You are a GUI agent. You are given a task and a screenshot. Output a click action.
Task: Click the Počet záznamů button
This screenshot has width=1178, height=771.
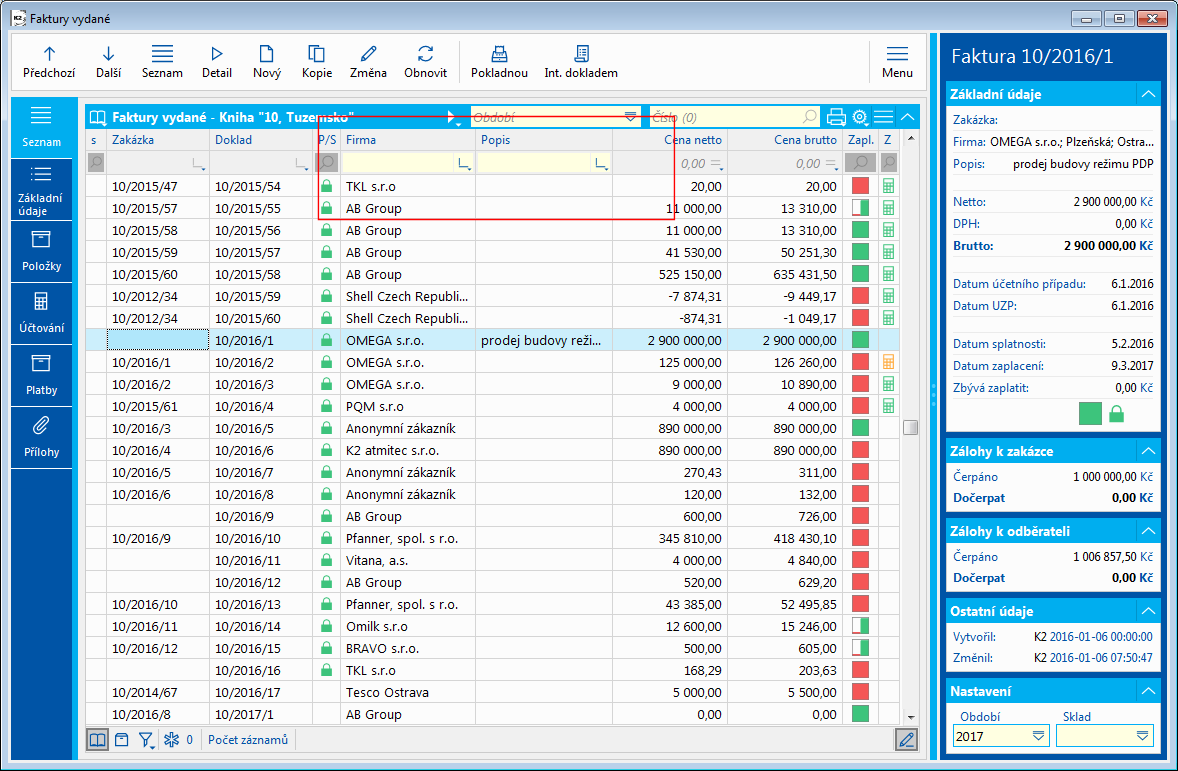(248, 740)
